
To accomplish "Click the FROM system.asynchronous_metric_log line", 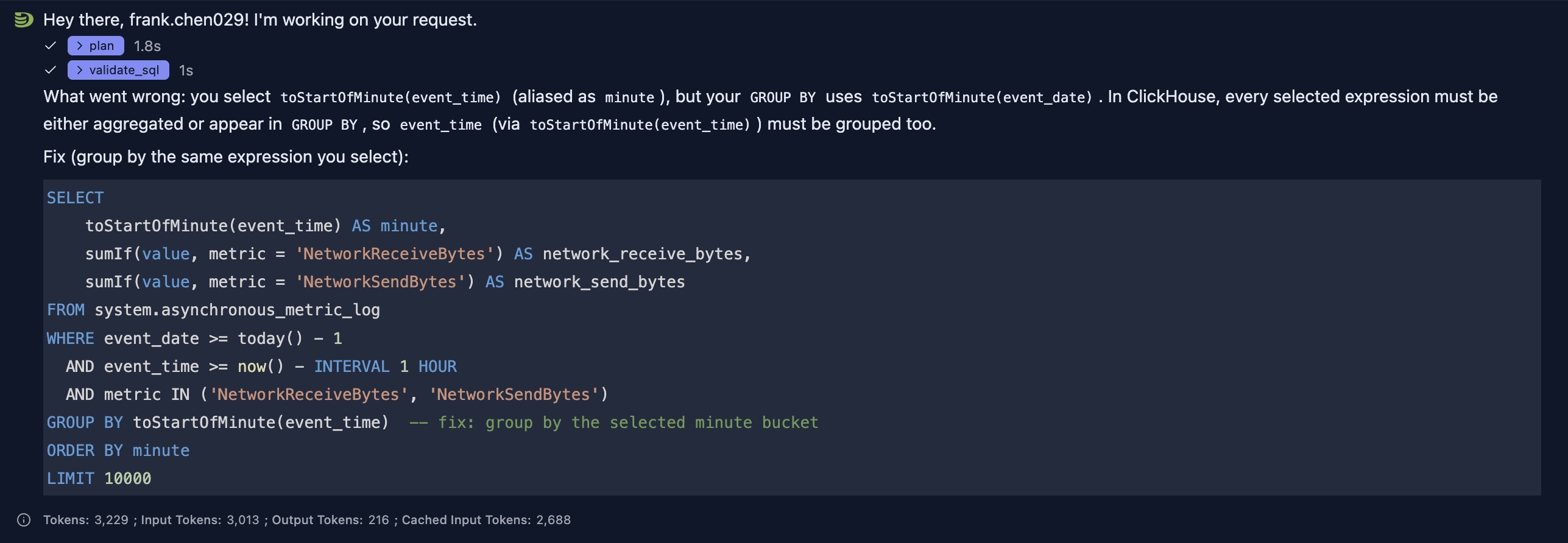I will 213,310.
